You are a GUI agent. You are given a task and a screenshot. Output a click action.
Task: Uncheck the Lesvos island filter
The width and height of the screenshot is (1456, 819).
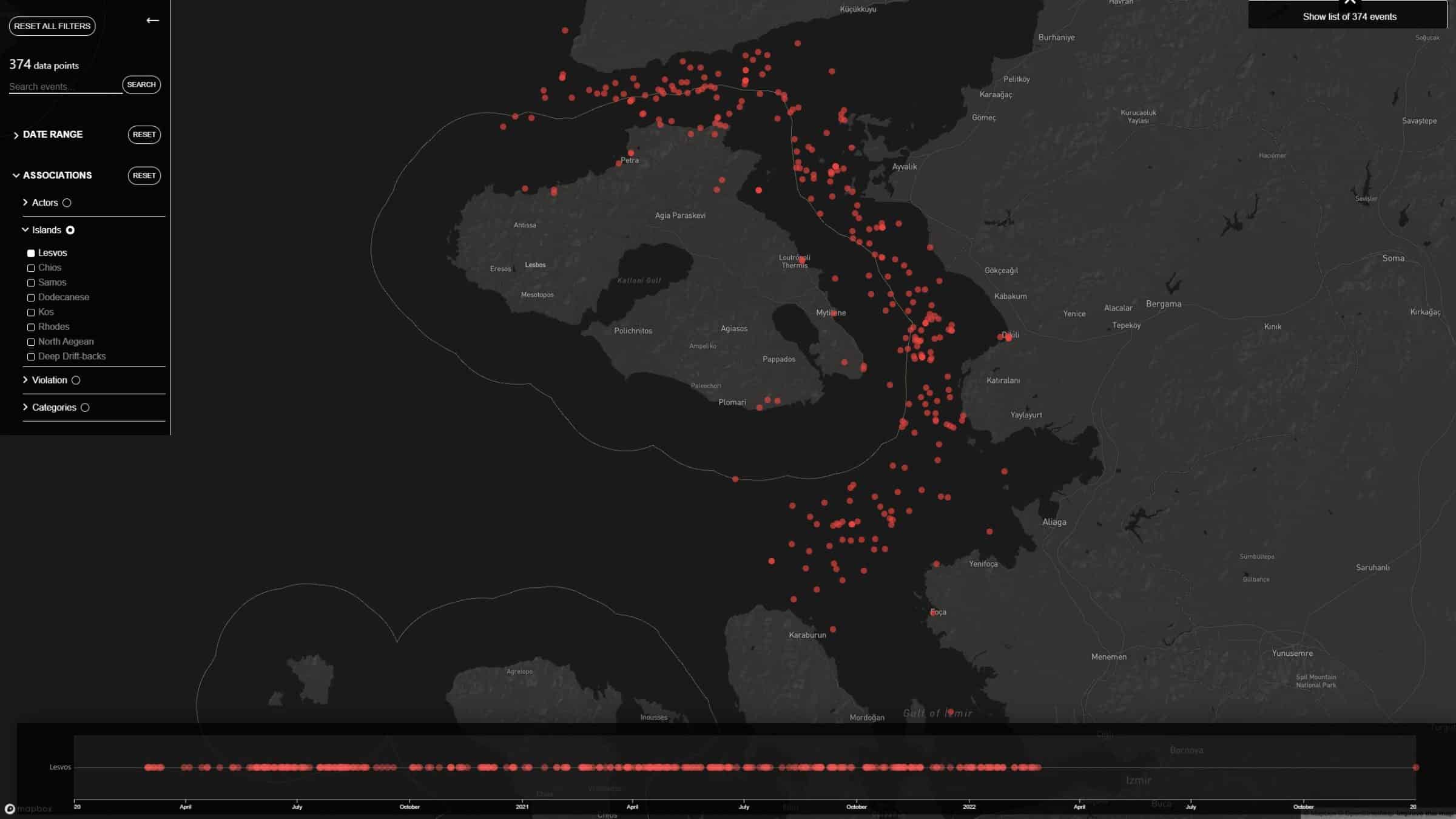31,252
